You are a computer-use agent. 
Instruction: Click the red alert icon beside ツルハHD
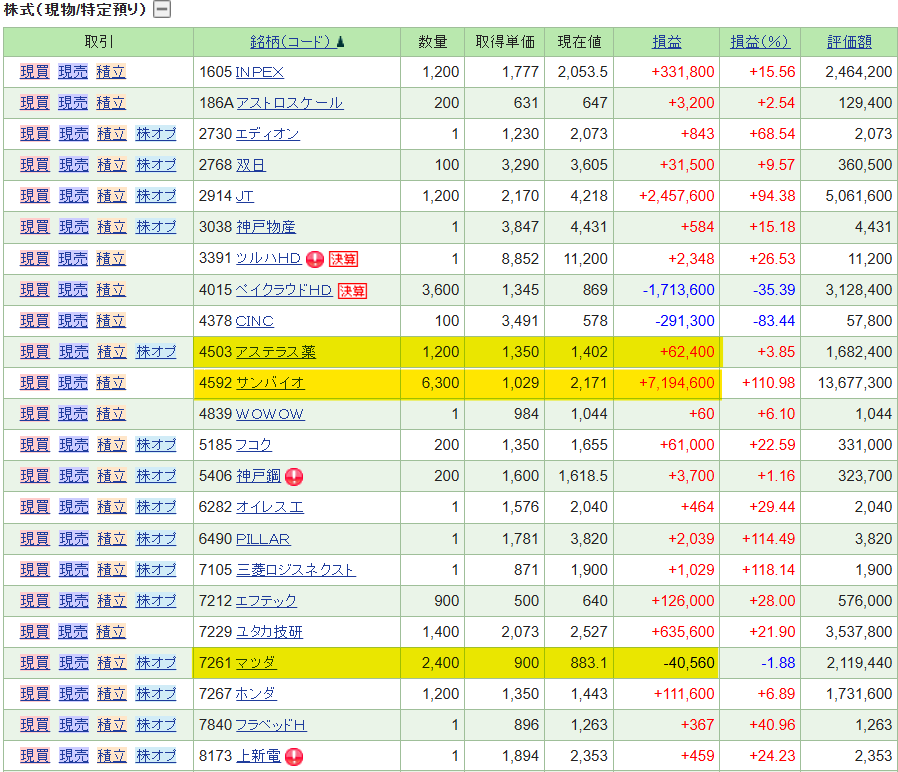pos(315,259)
